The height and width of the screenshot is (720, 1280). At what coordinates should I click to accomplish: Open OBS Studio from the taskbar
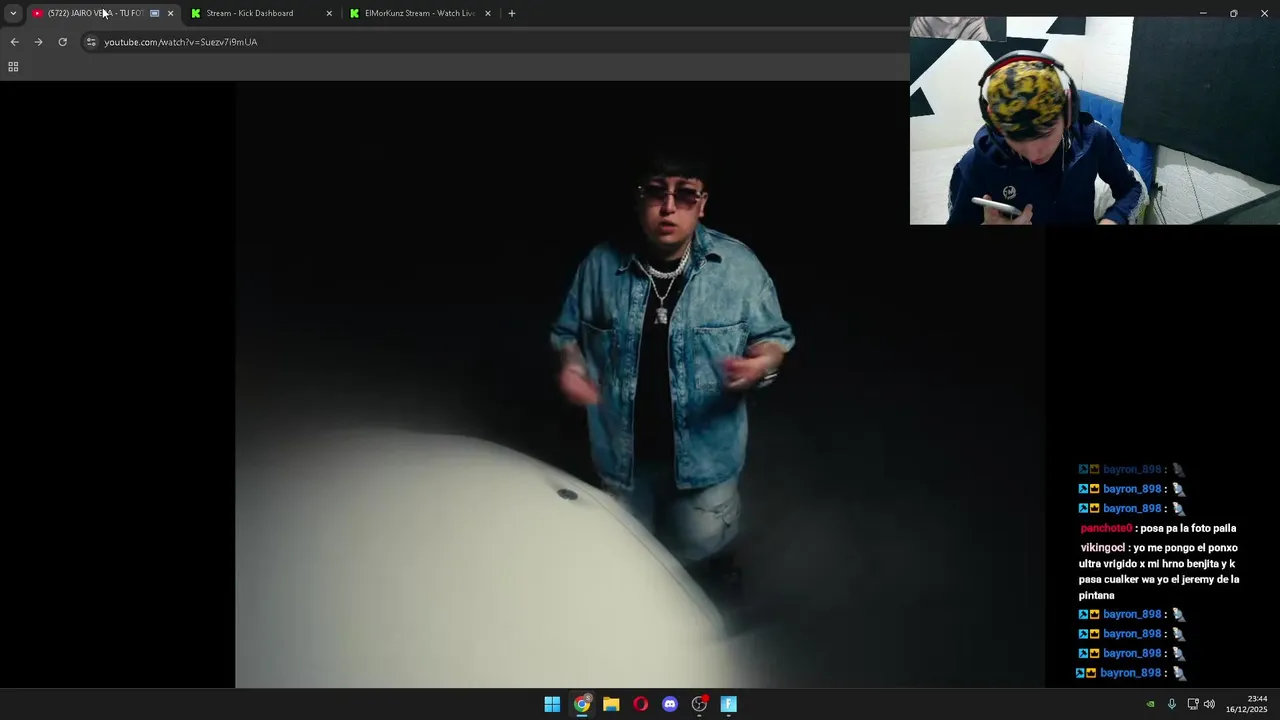(700, 704)
